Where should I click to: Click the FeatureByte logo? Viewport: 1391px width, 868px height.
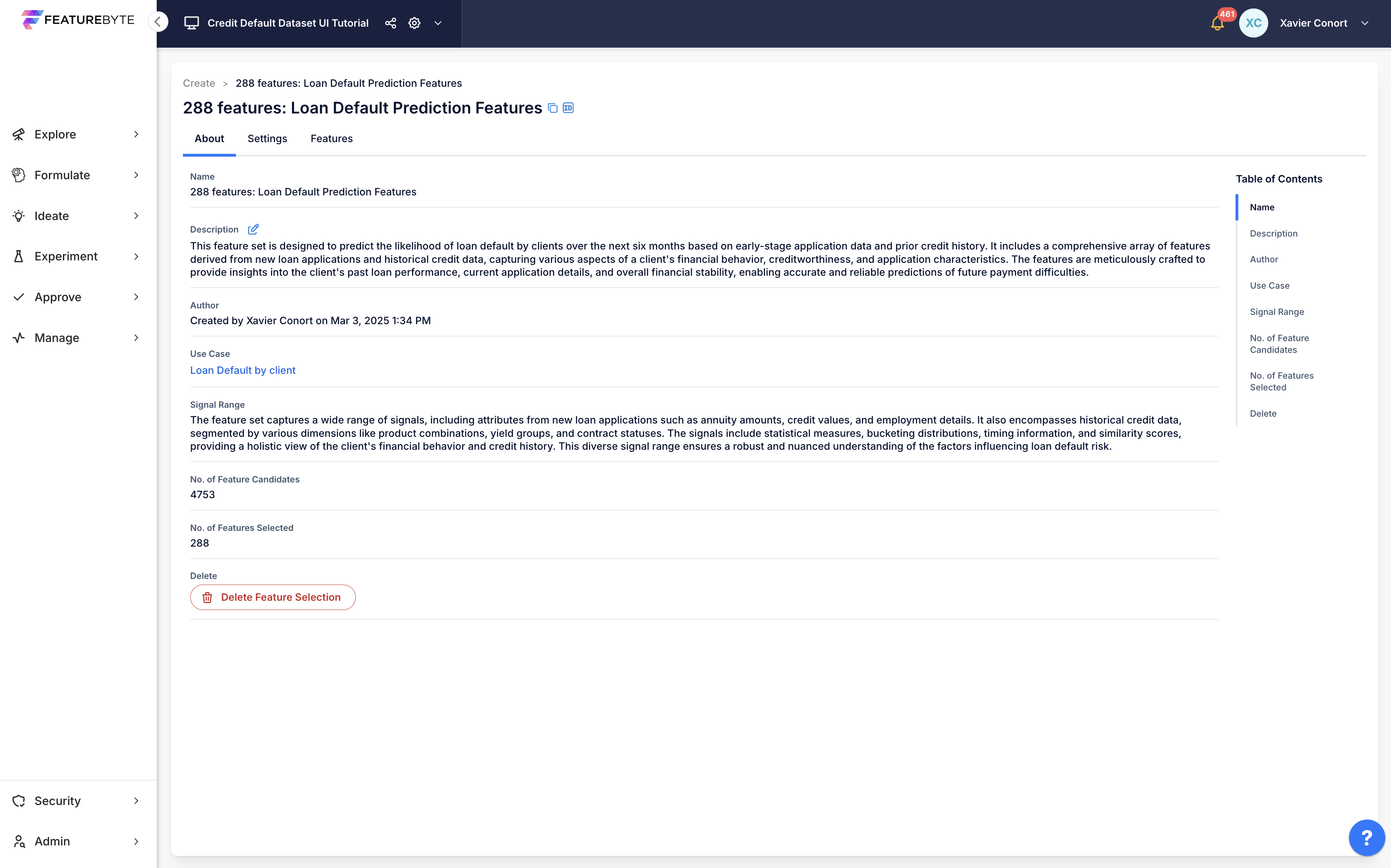[x=78, y=19]
